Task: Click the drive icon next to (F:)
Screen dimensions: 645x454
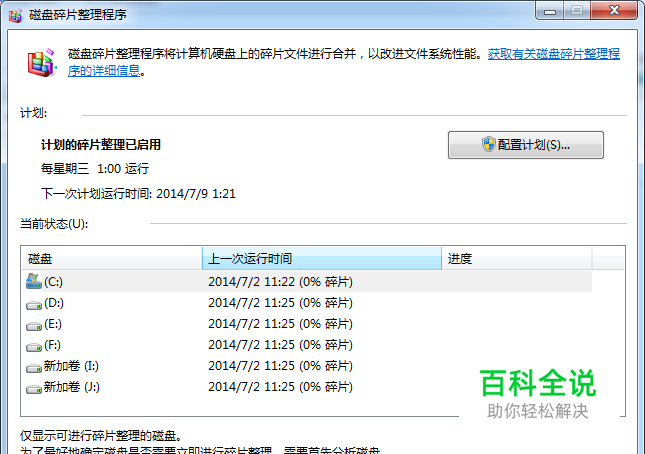Action: 34,347
